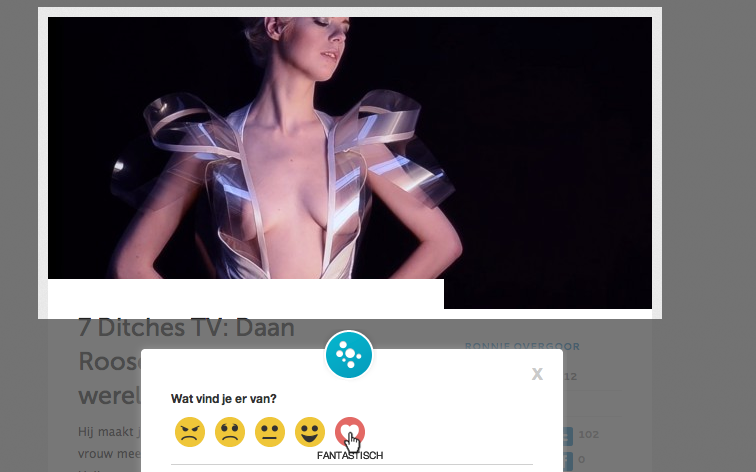The width and height of the screenshot is (756, 472).
Task: Pick the neutral face emoji reaction
Action: click(270, 432)
